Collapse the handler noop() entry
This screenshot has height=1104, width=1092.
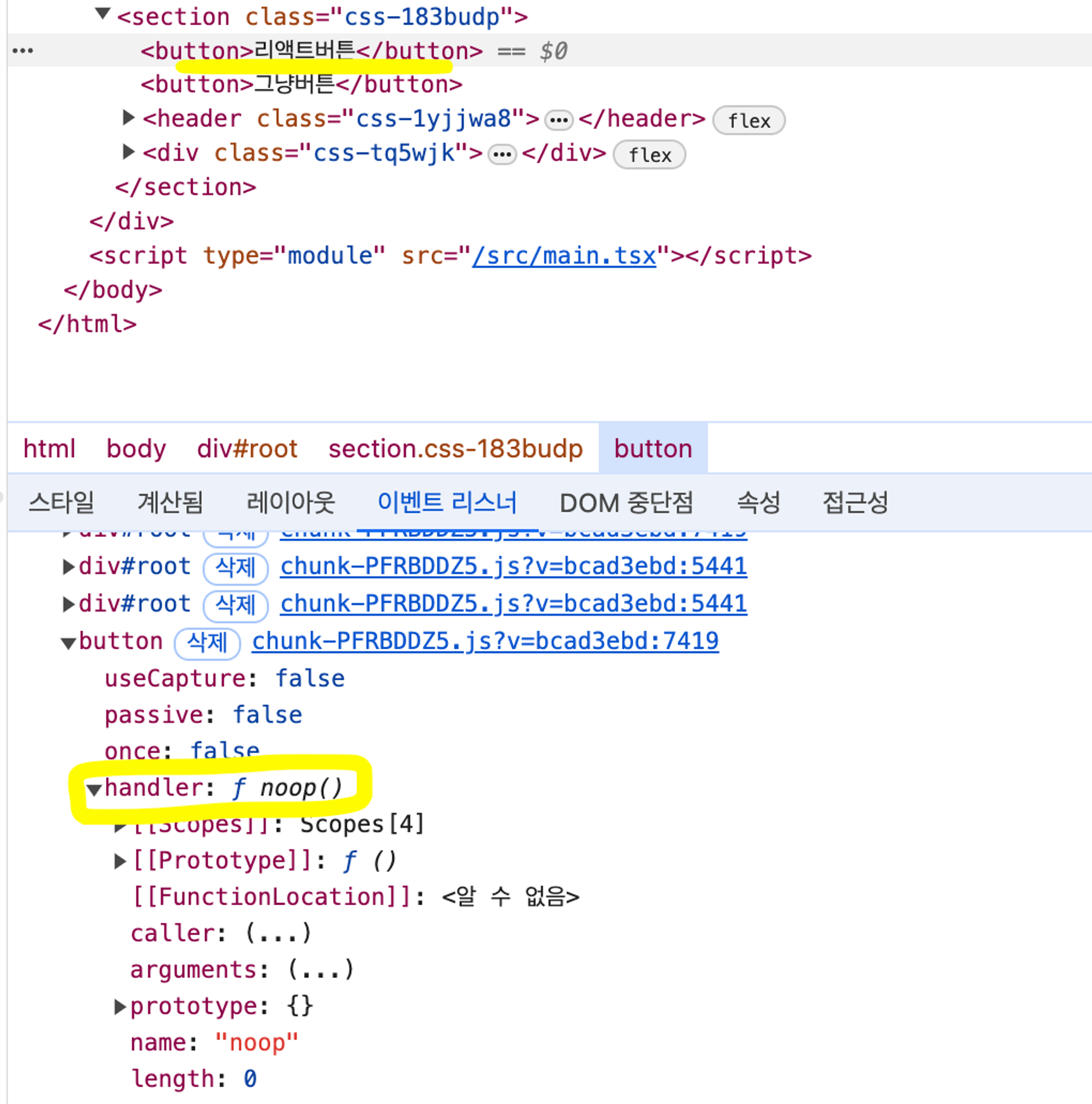coord(94,790)
